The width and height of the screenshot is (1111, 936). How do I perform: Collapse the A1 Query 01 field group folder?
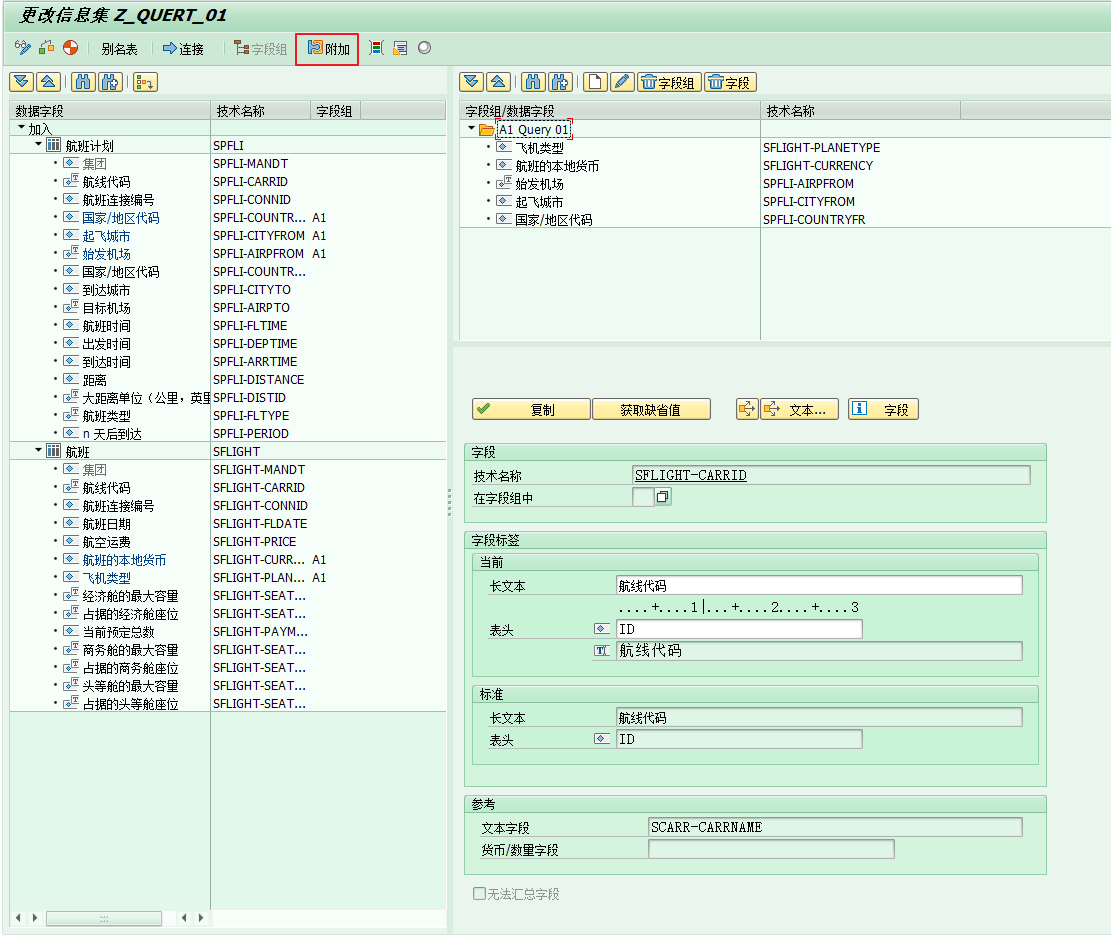472,129
